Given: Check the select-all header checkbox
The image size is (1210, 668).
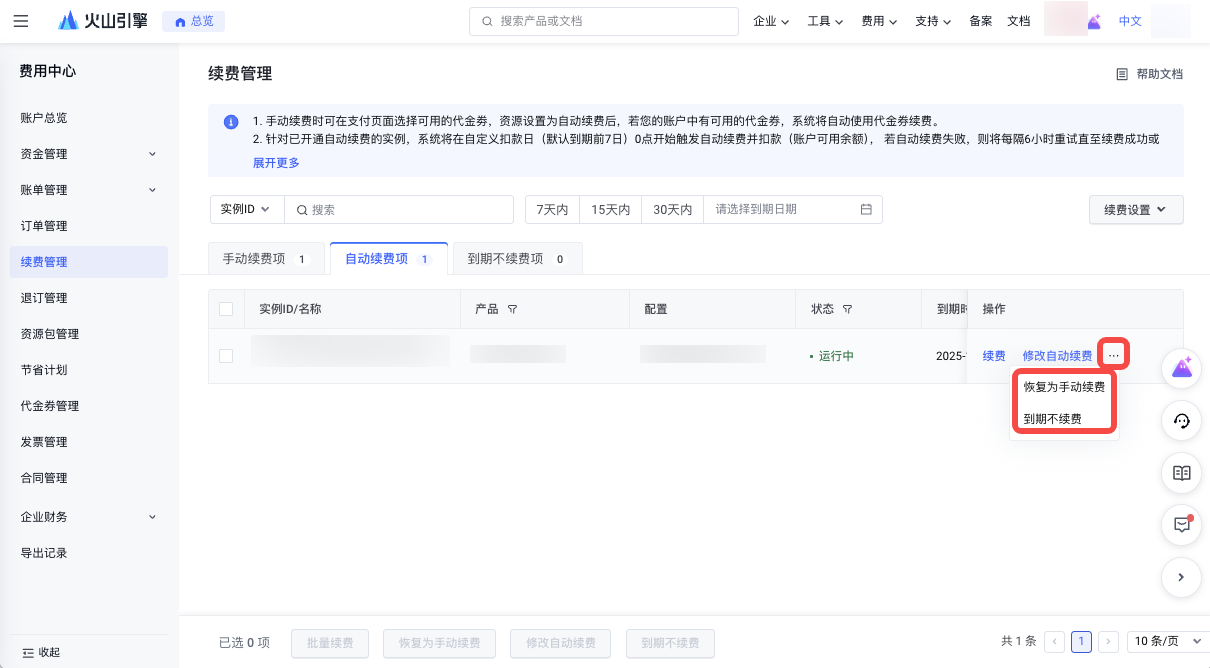Looking at the screenshot, I should click(226, 309).
